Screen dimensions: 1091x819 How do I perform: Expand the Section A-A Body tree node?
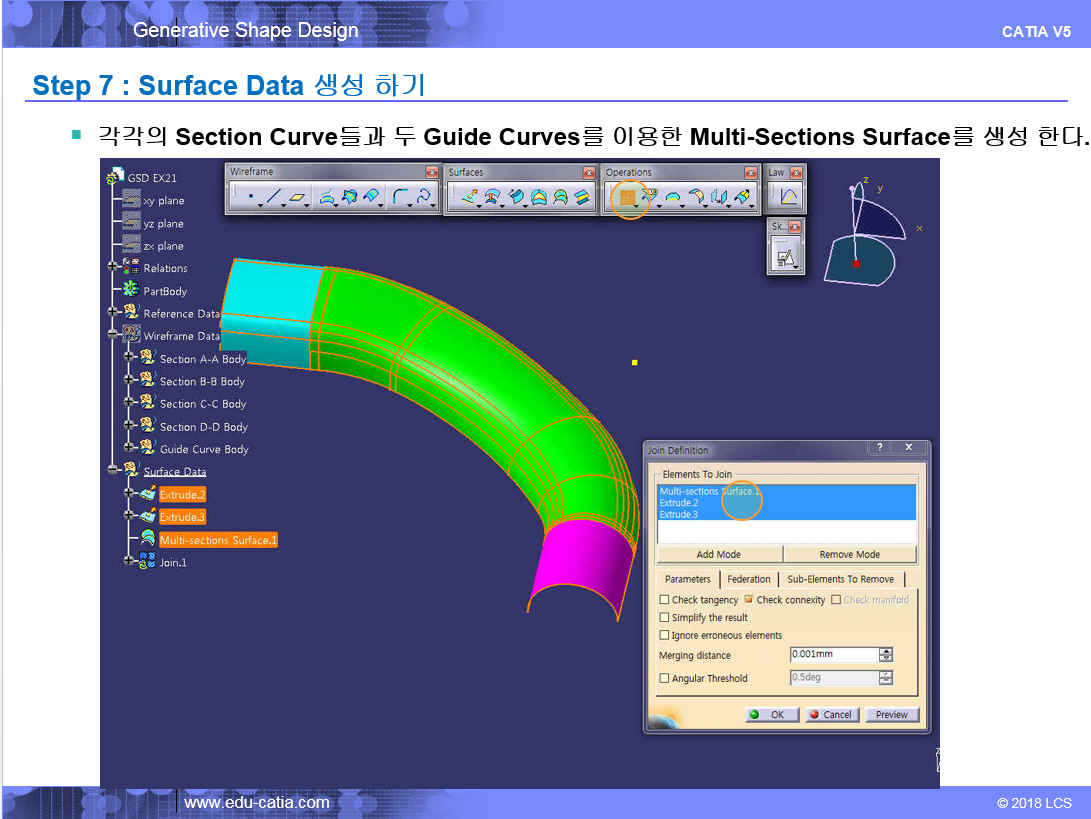click(128, 358)
